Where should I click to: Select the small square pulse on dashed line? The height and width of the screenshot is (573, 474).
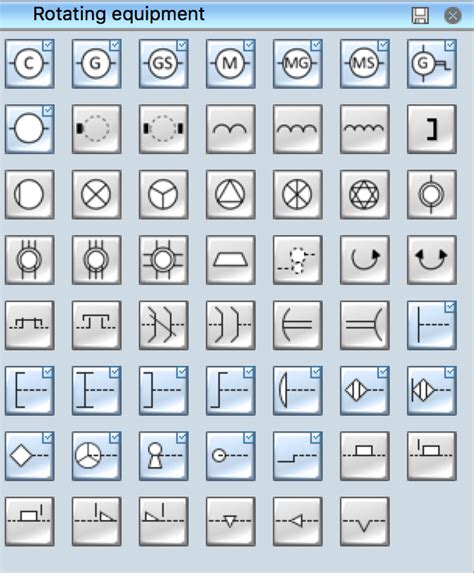pyautogui.click(x=30, y=325)
